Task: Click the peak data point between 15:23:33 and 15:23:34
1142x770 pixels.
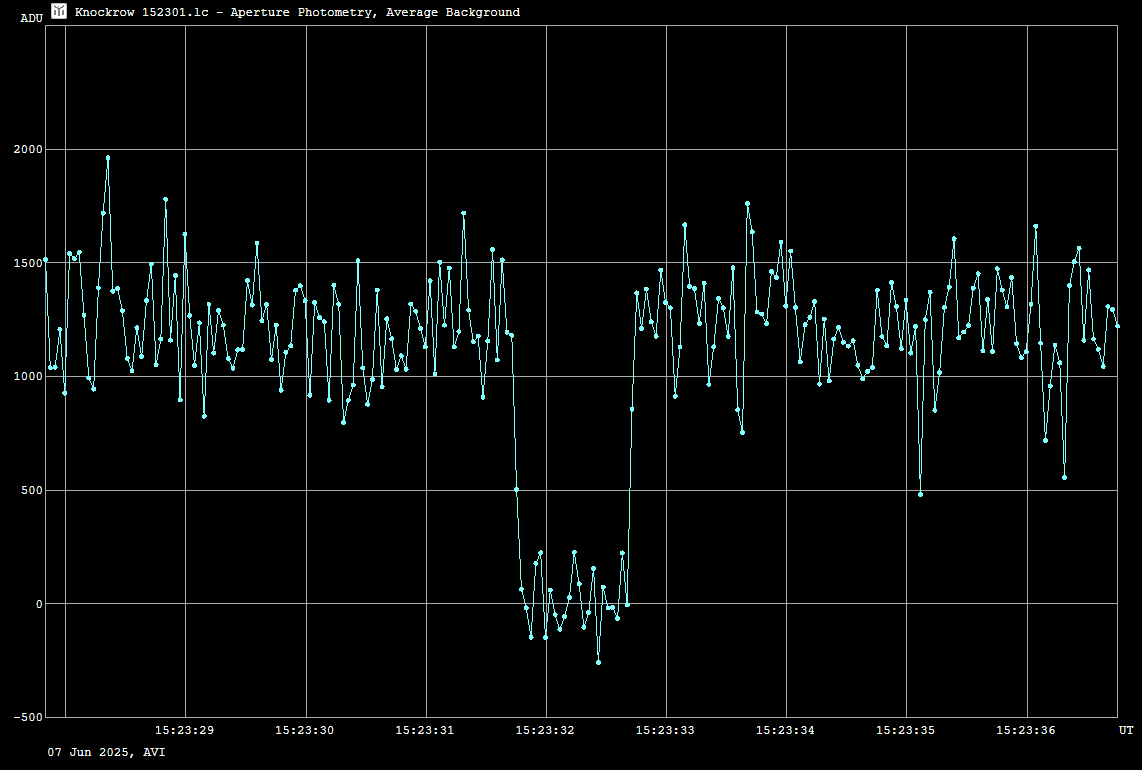Action: [x=747, y=204]
